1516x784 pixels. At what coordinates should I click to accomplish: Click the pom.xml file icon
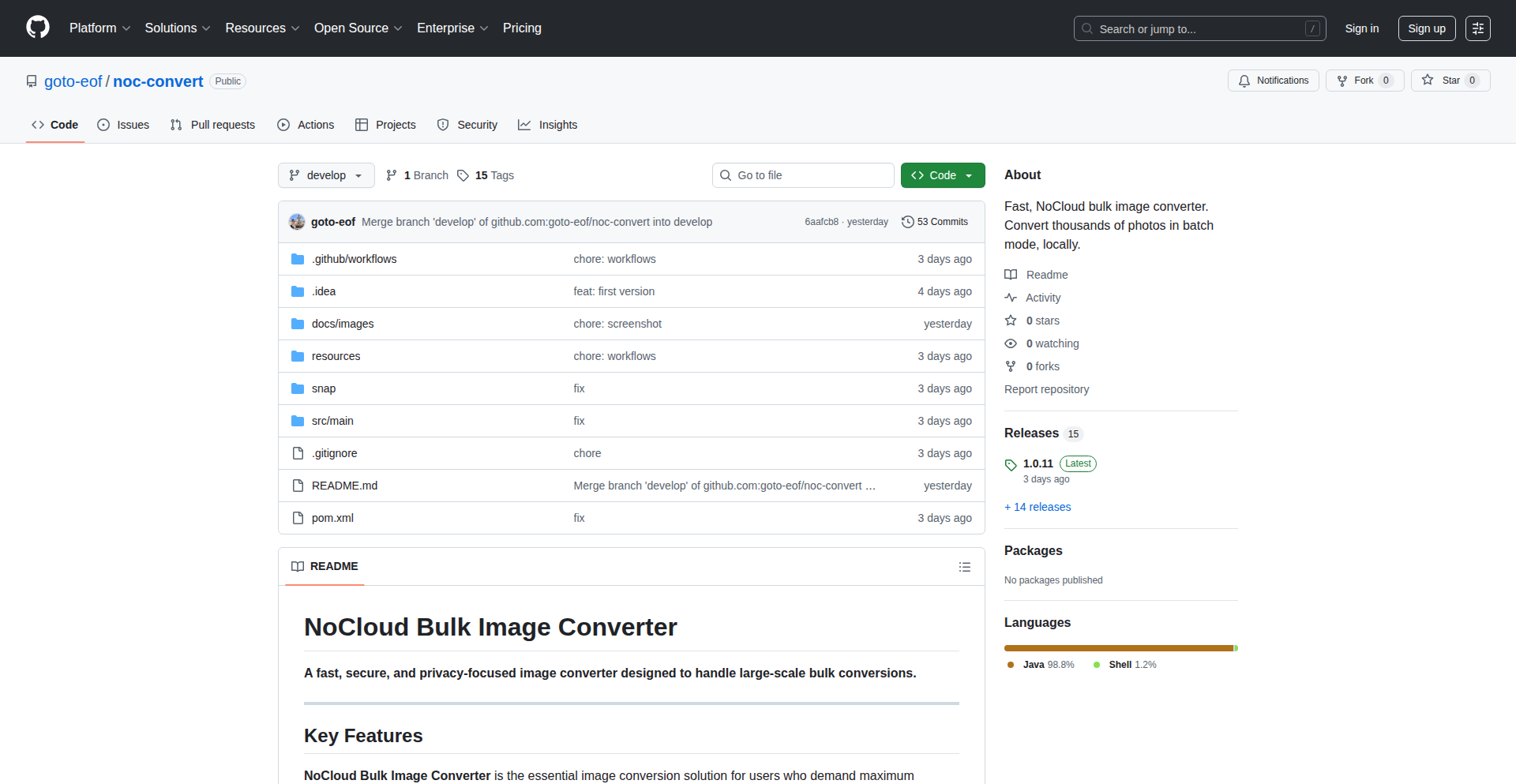pos(298,518)
